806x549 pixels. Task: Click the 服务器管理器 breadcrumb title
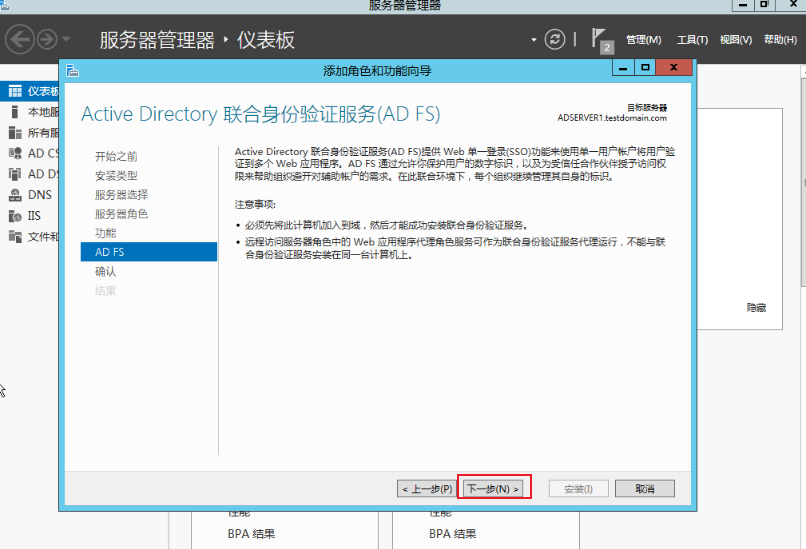157,40
